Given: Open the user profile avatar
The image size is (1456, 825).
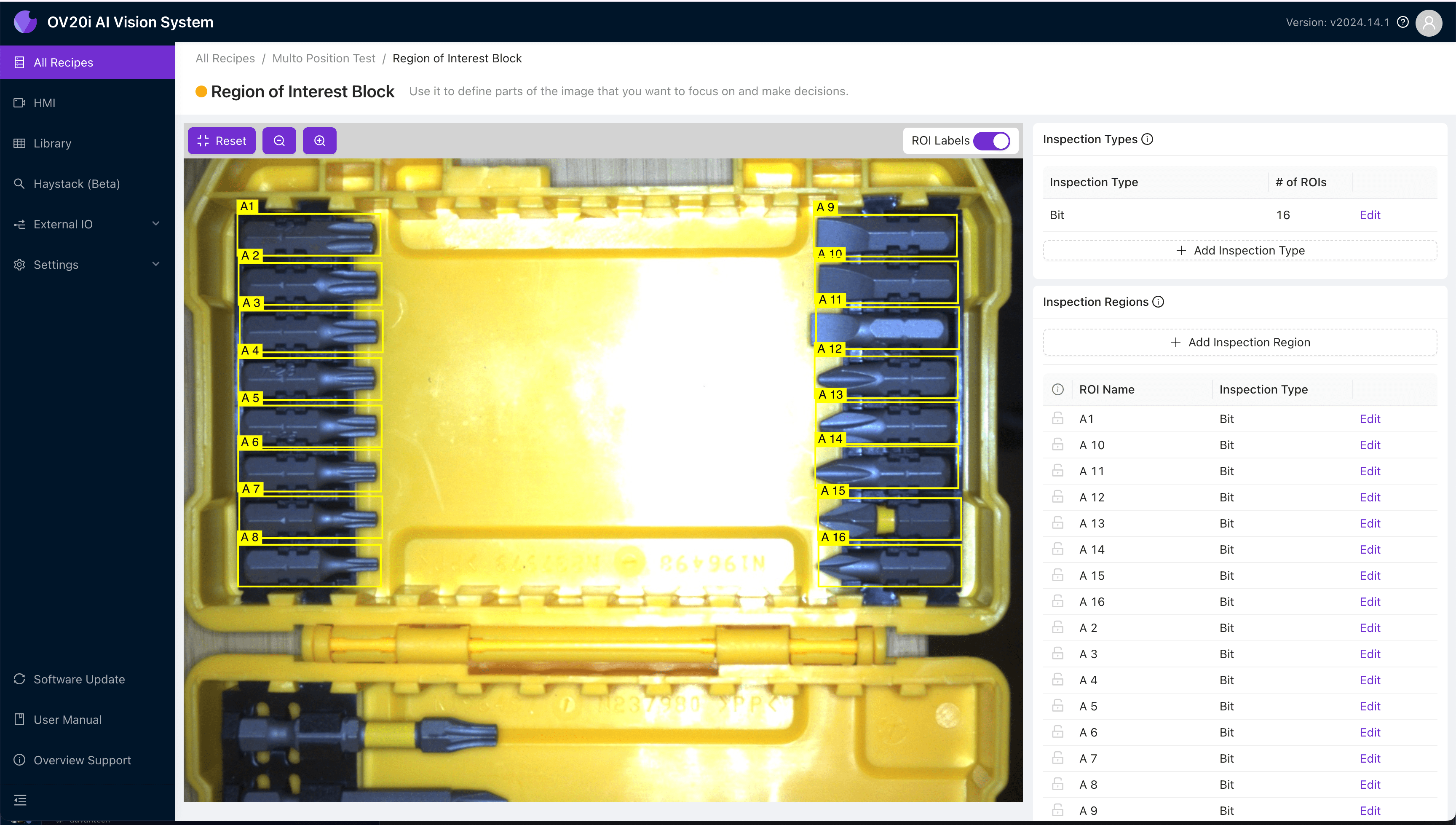Looking at the screenshot, I should click(1428, 23).
